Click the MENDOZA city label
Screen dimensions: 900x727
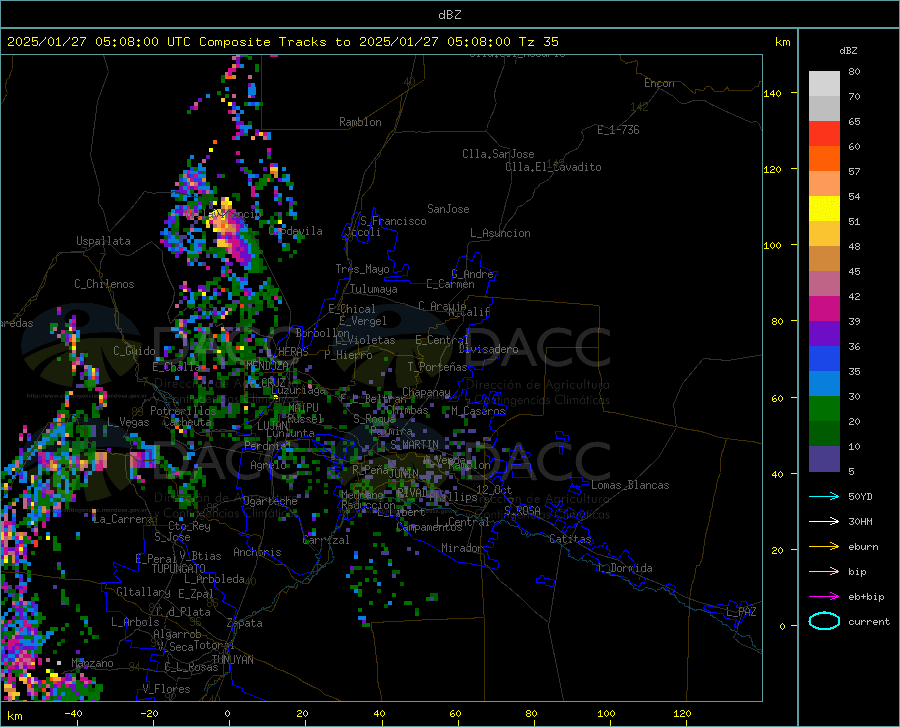pos(267,366)
